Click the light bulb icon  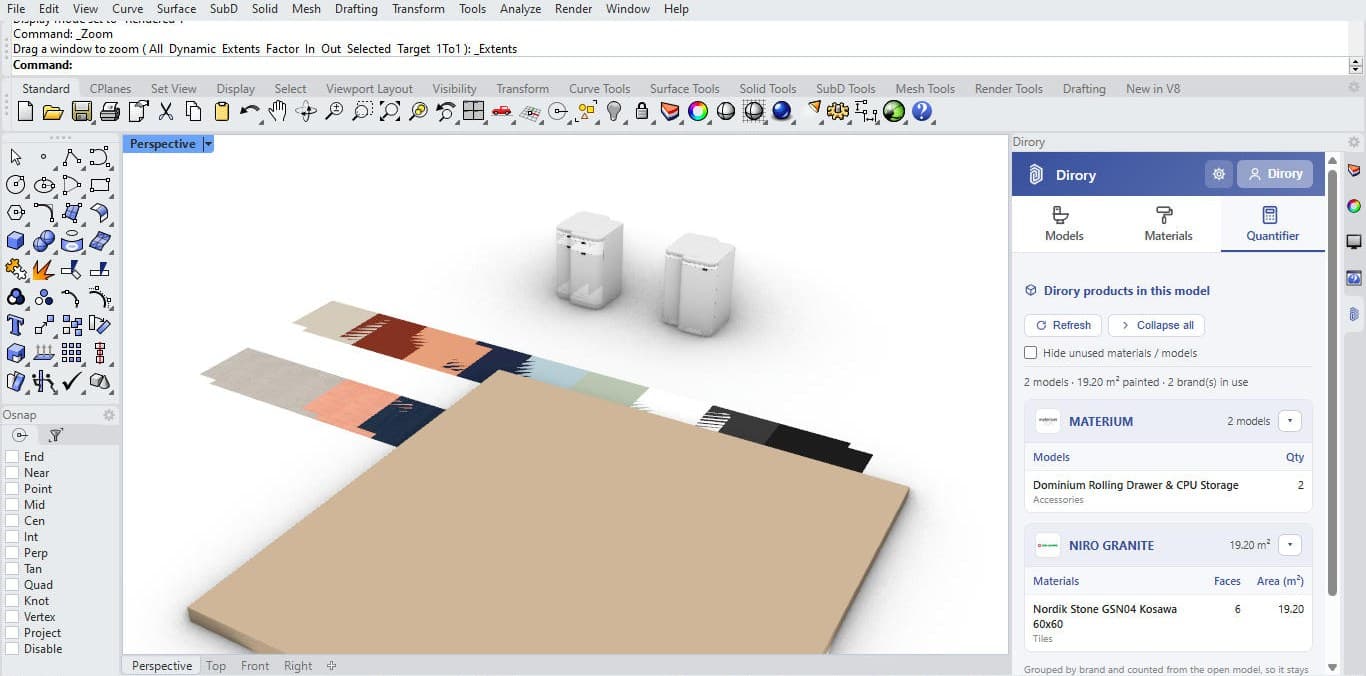coord(614,112)
